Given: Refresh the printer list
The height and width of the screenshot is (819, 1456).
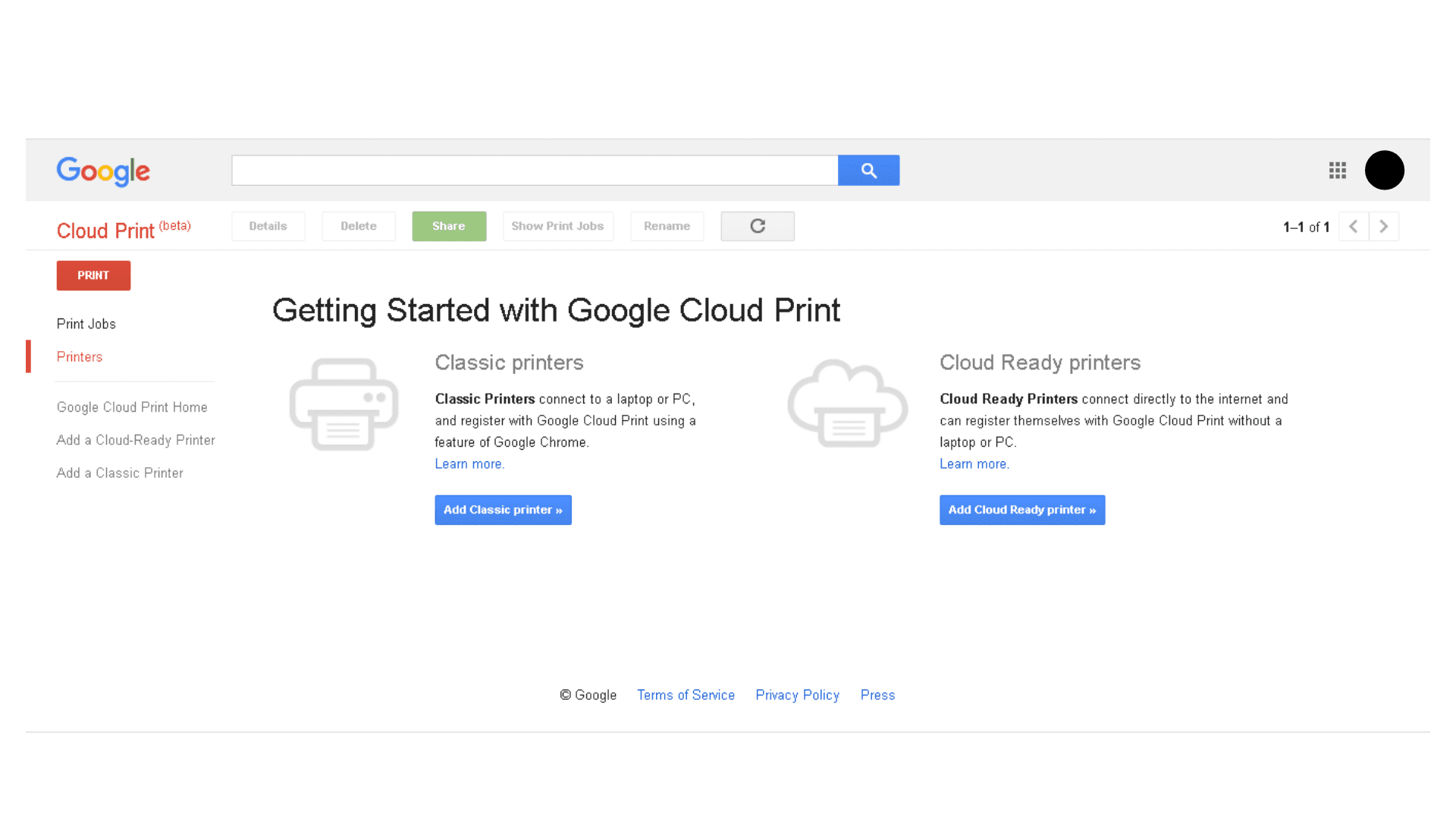Looking at the screenshot, I should pos(758,226).
